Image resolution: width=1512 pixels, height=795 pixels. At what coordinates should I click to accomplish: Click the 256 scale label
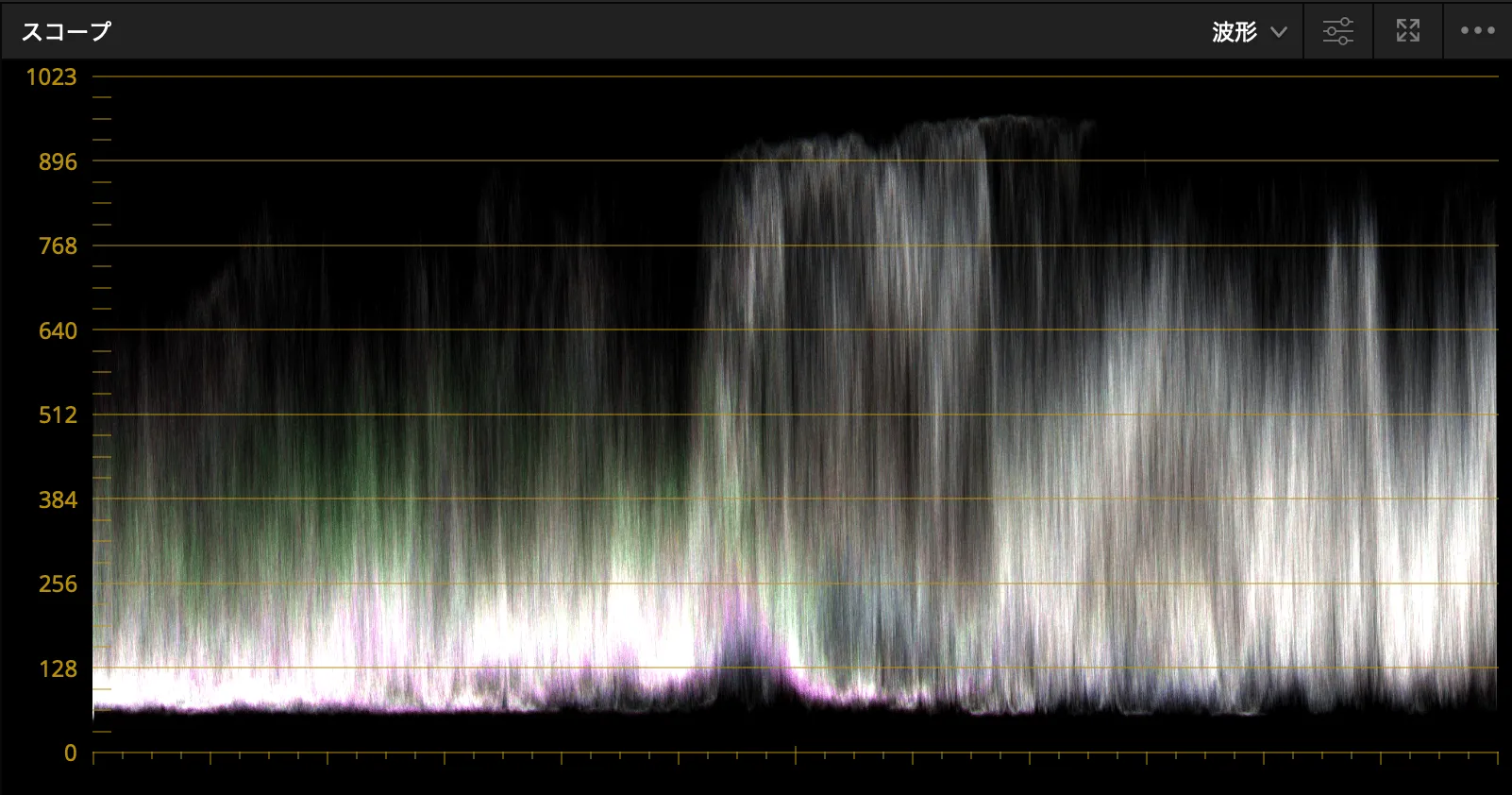(58, 584)
